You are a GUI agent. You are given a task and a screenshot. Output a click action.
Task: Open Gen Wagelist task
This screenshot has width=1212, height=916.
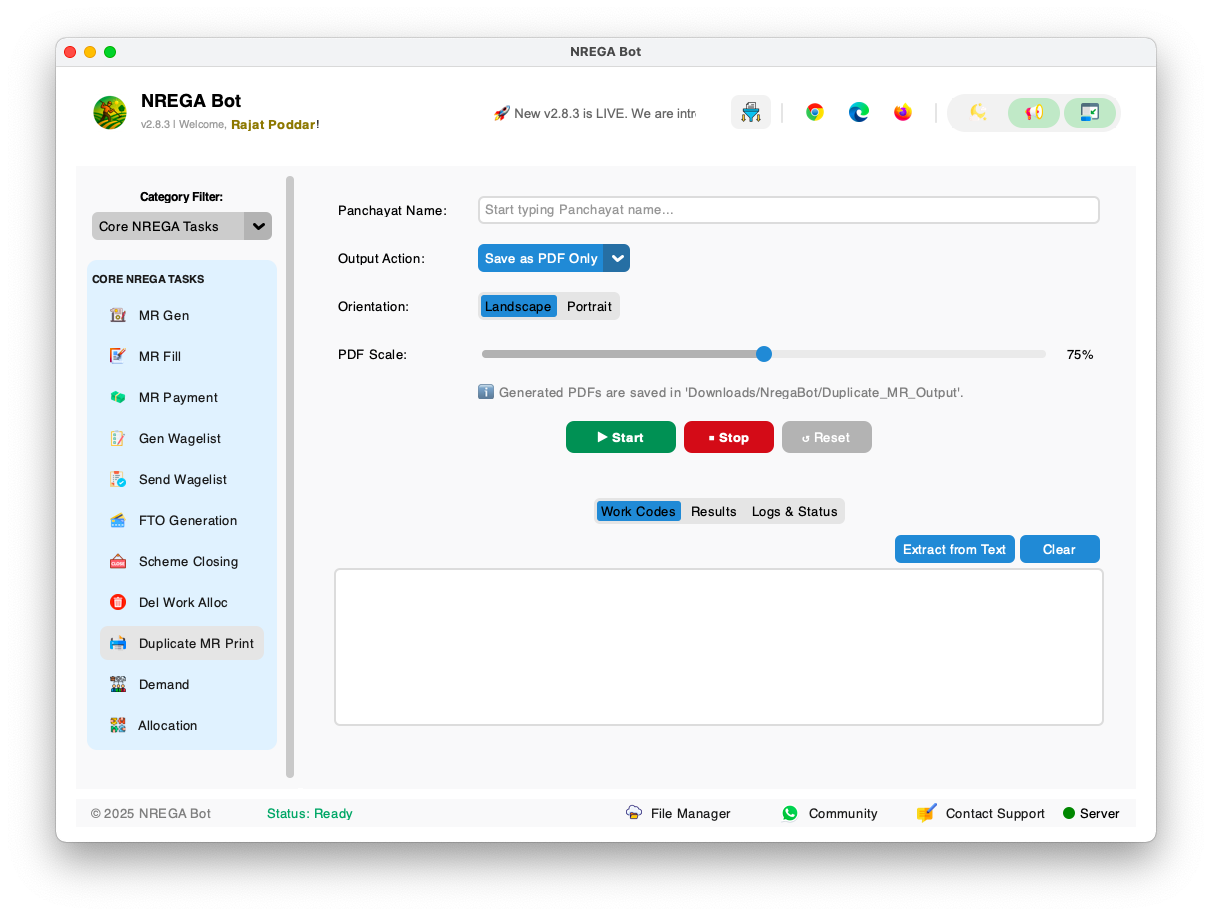pyautogui.click(x=182, y=438)
